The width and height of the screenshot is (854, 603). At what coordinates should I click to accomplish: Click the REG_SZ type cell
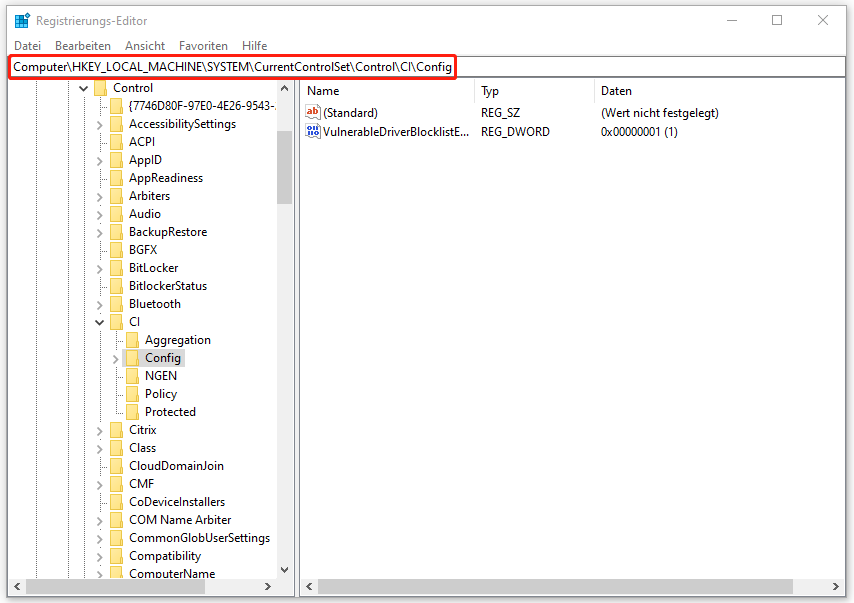pos(501,113)
